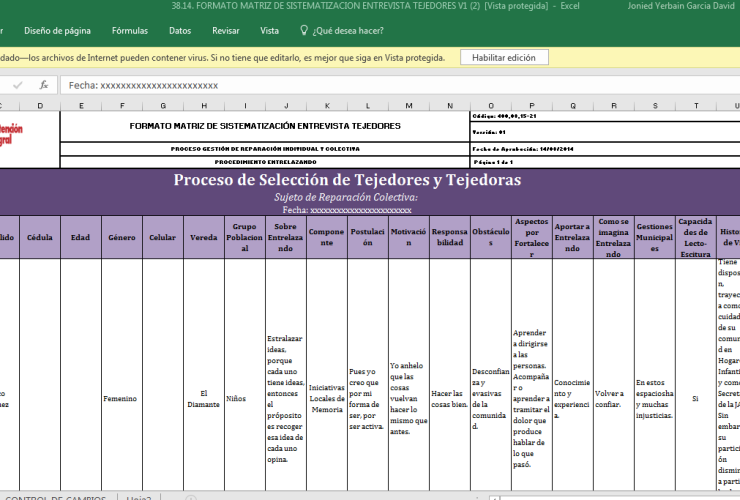The height and width of the screenshot is (500, 740).
Task: Click the Celular column heading cell
Action: pos(163,237)
